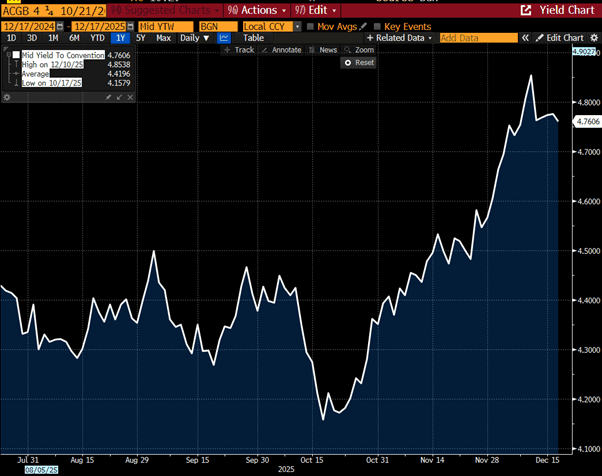Screen dimensions: 602x476
Task: Select the 3D range tab
Action: 32,38
